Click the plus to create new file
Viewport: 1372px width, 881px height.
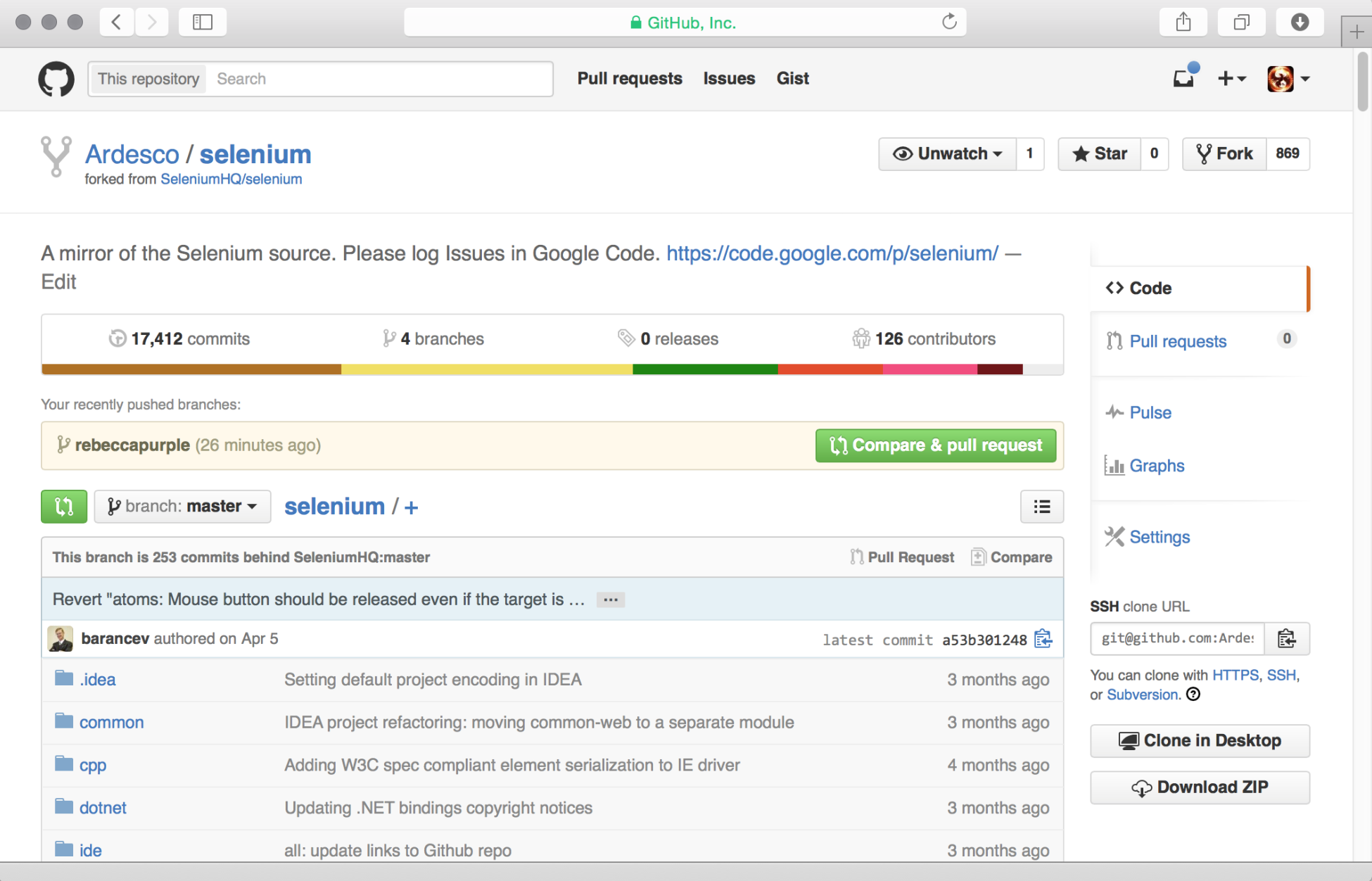click(412, 507)
